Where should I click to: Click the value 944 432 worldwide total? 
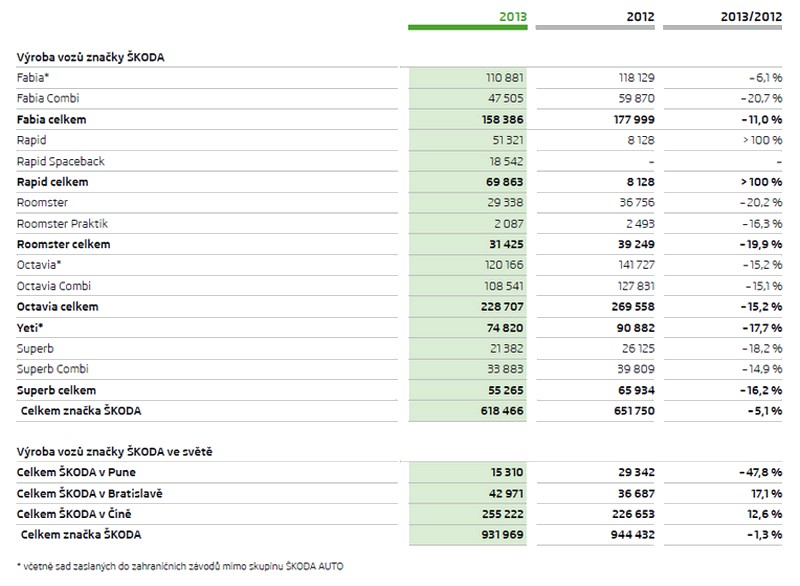click(x=633, y=534)
